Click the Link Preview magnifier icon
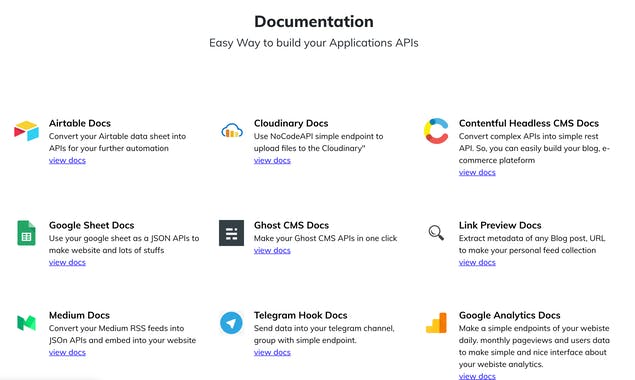The image size is (635, 380). pos(436,233)
